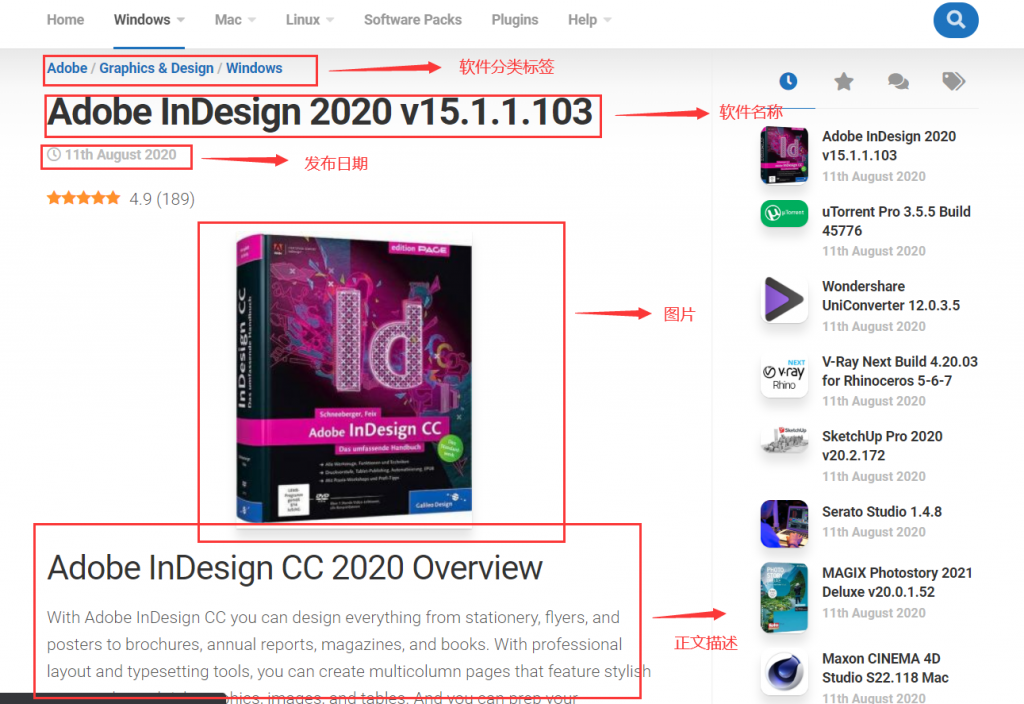
Task: Click the Adobe InDesign sidebar thumbnail
Action: tap(784, 155)
